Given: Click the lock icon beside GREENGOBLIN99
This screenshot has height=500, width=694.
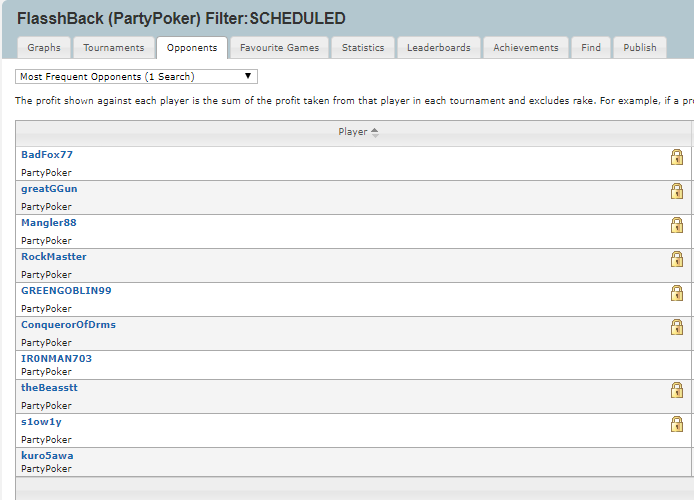Looking at the screenshot, I should [677, 293].
